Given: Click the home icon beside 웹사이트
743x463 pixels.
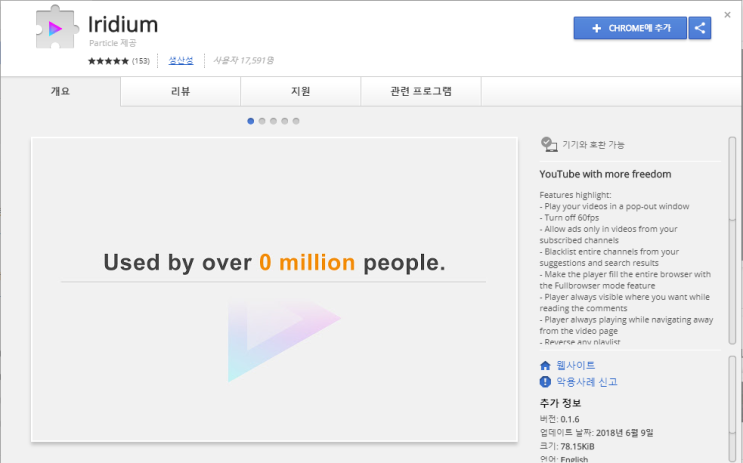Looking at the screenshot, I should [x=545, y=365].
